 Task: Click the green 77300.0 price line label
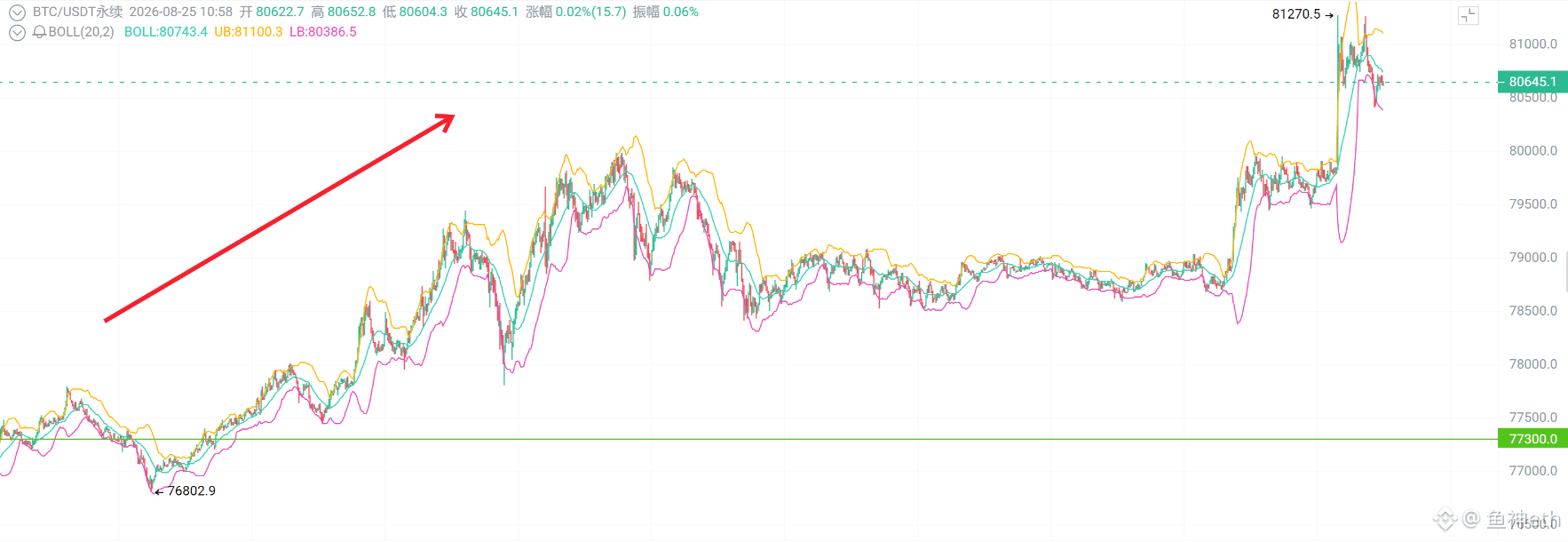click(1532, 439)
